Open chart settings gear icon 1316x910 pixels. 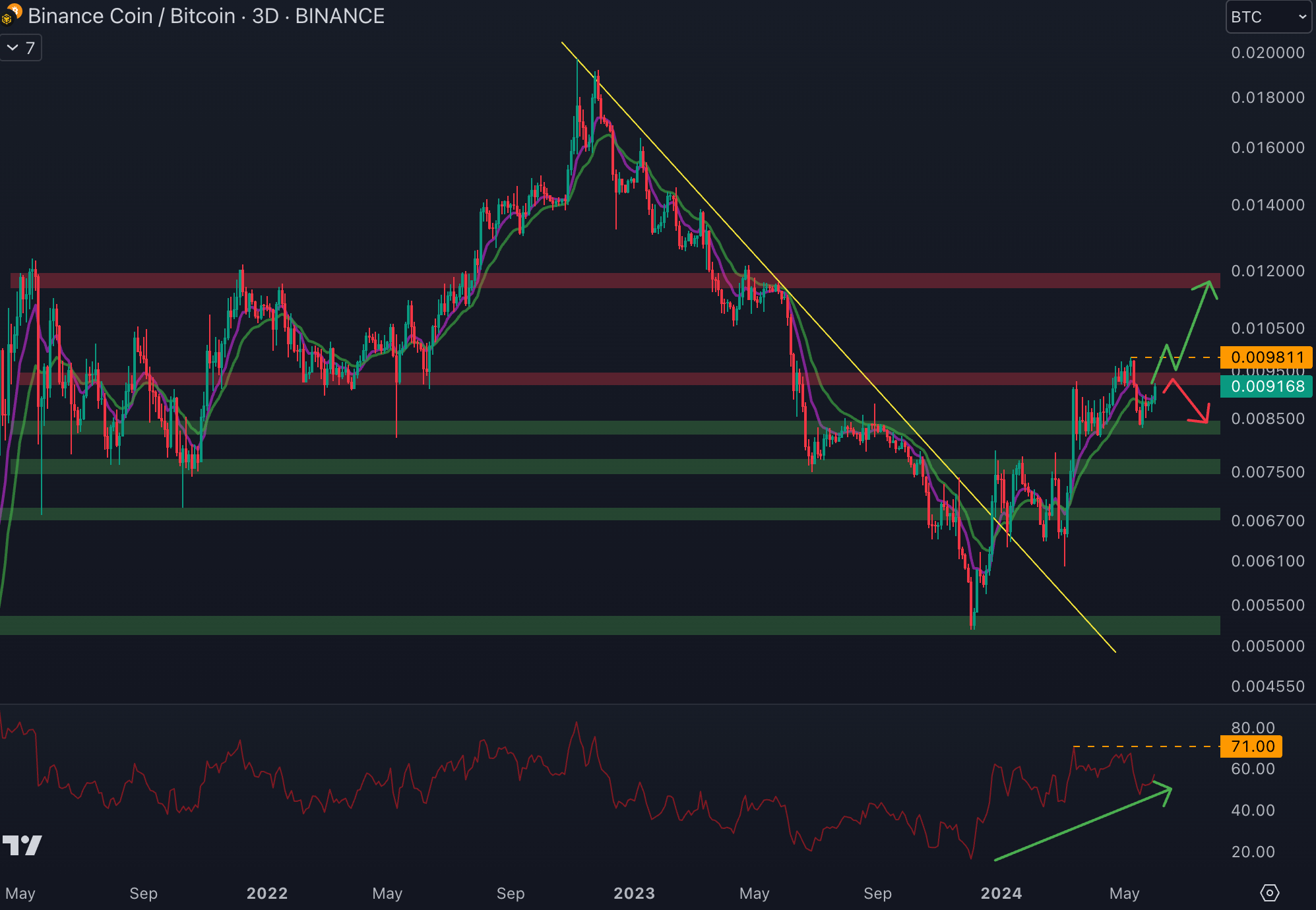click(x=1269, y=893)
